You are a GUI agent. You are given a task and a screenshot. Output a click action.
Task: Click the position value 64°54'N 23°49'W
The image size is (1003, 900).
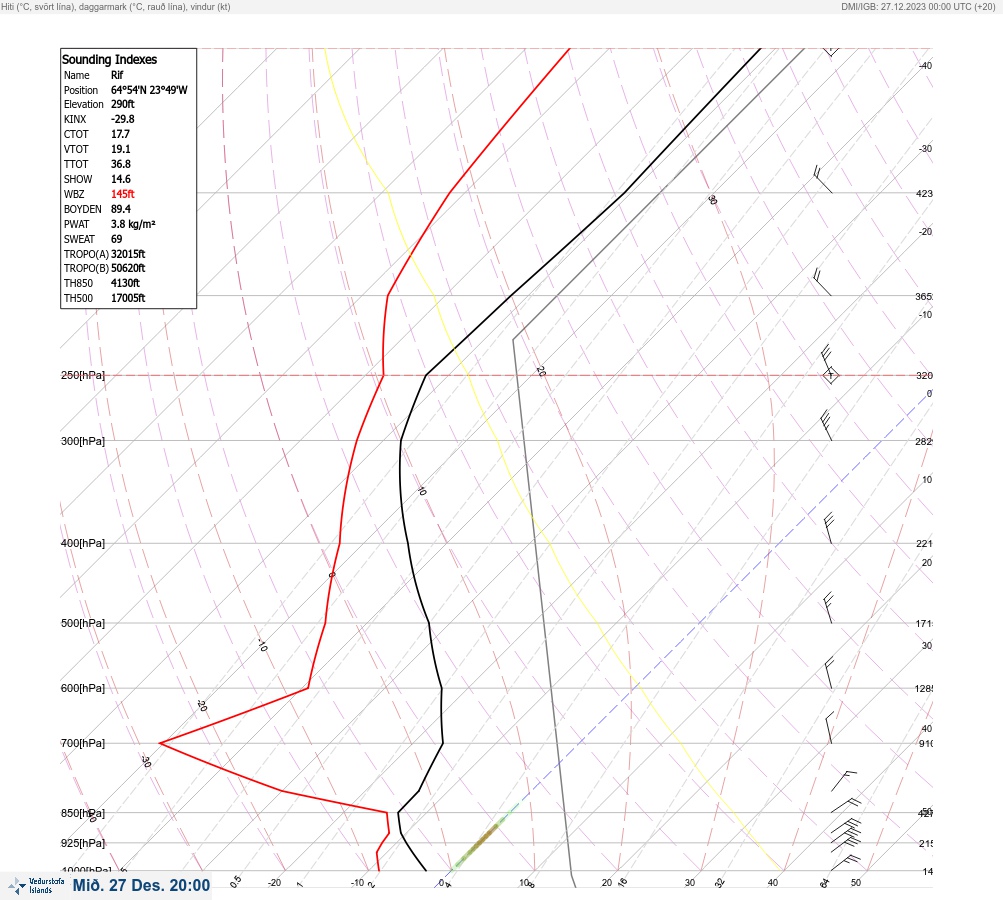pyautogui.click(x=149, y=90)
